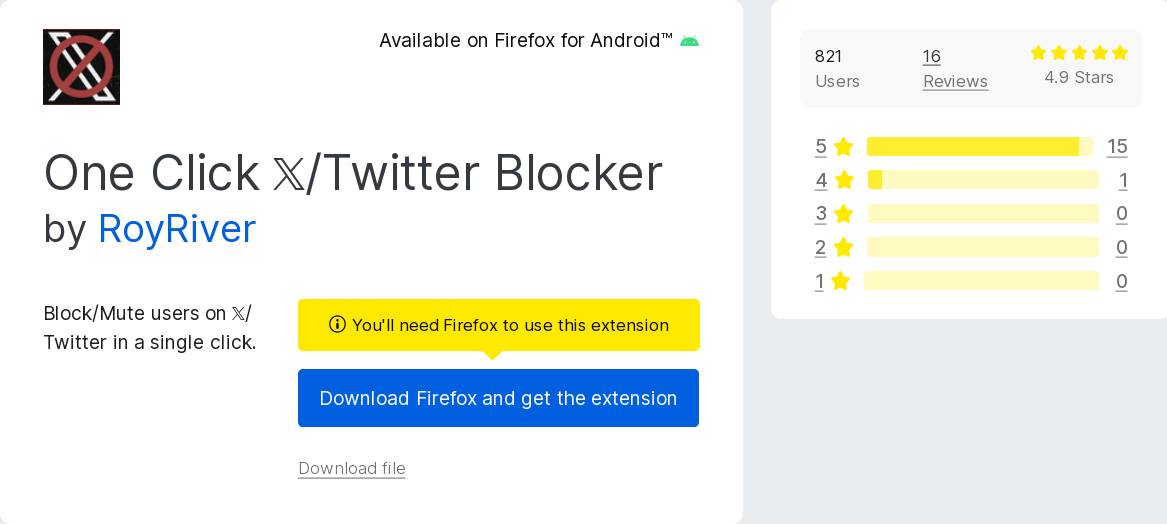Click the four-star rating progress bar
The image size is (1167, 524).
point(983,180)
